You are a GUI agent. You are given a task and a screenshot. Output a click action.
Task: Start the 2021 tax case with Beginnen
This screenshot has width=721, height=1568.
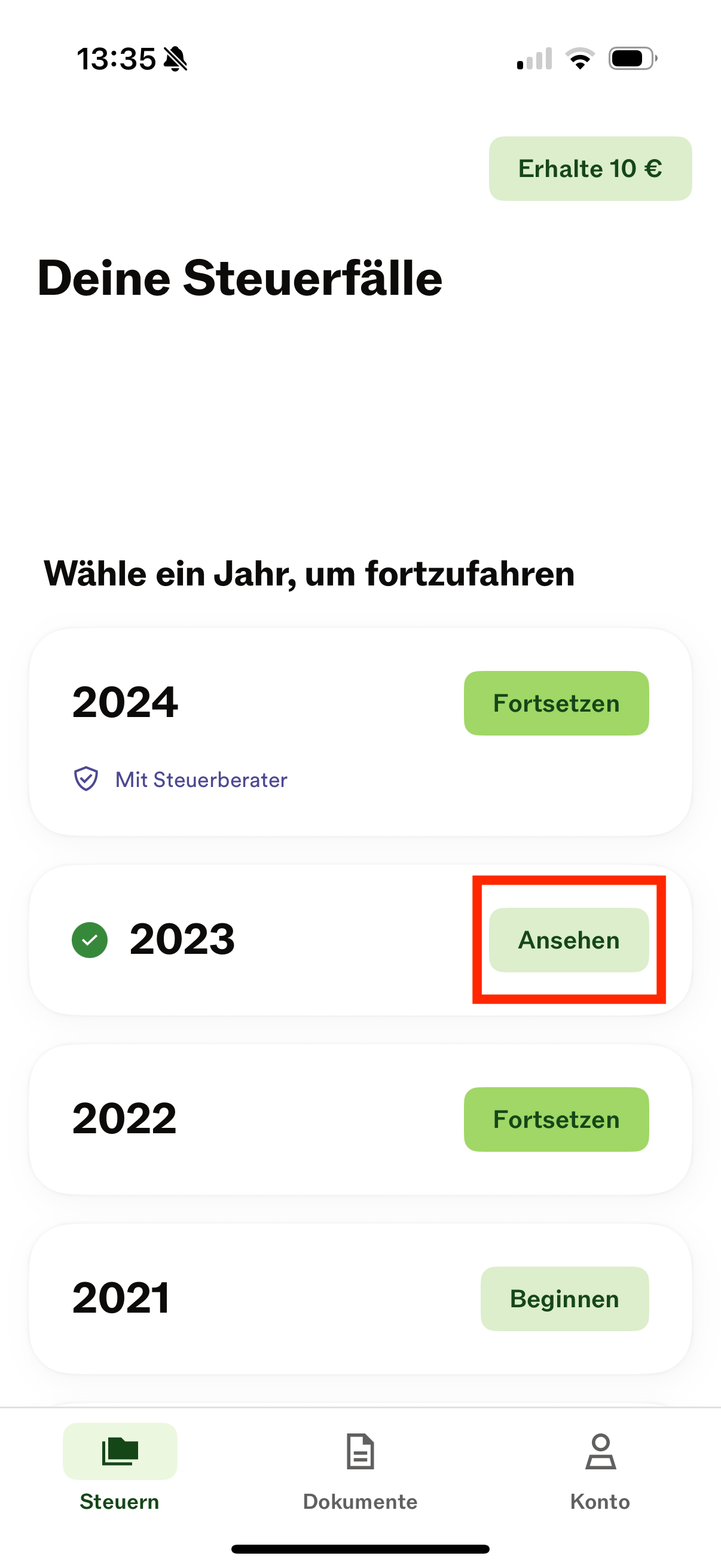(564, 1299)
